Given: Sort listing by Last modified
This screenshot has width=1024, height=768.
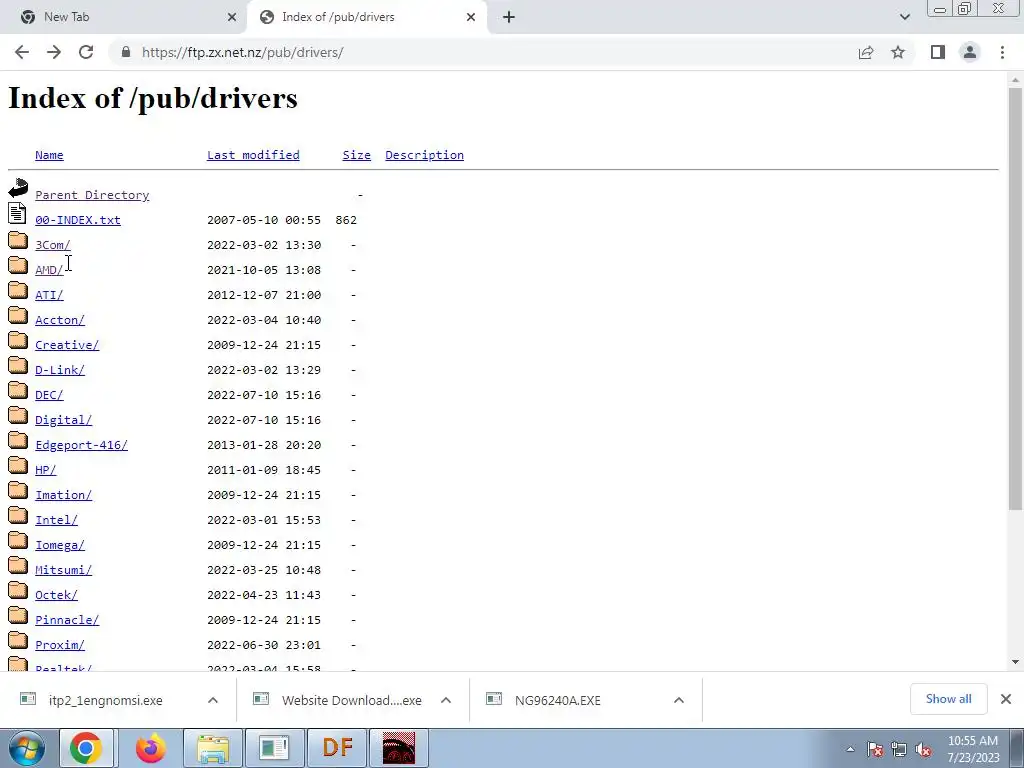Looking at the screenshot, I should click(253, 155).
